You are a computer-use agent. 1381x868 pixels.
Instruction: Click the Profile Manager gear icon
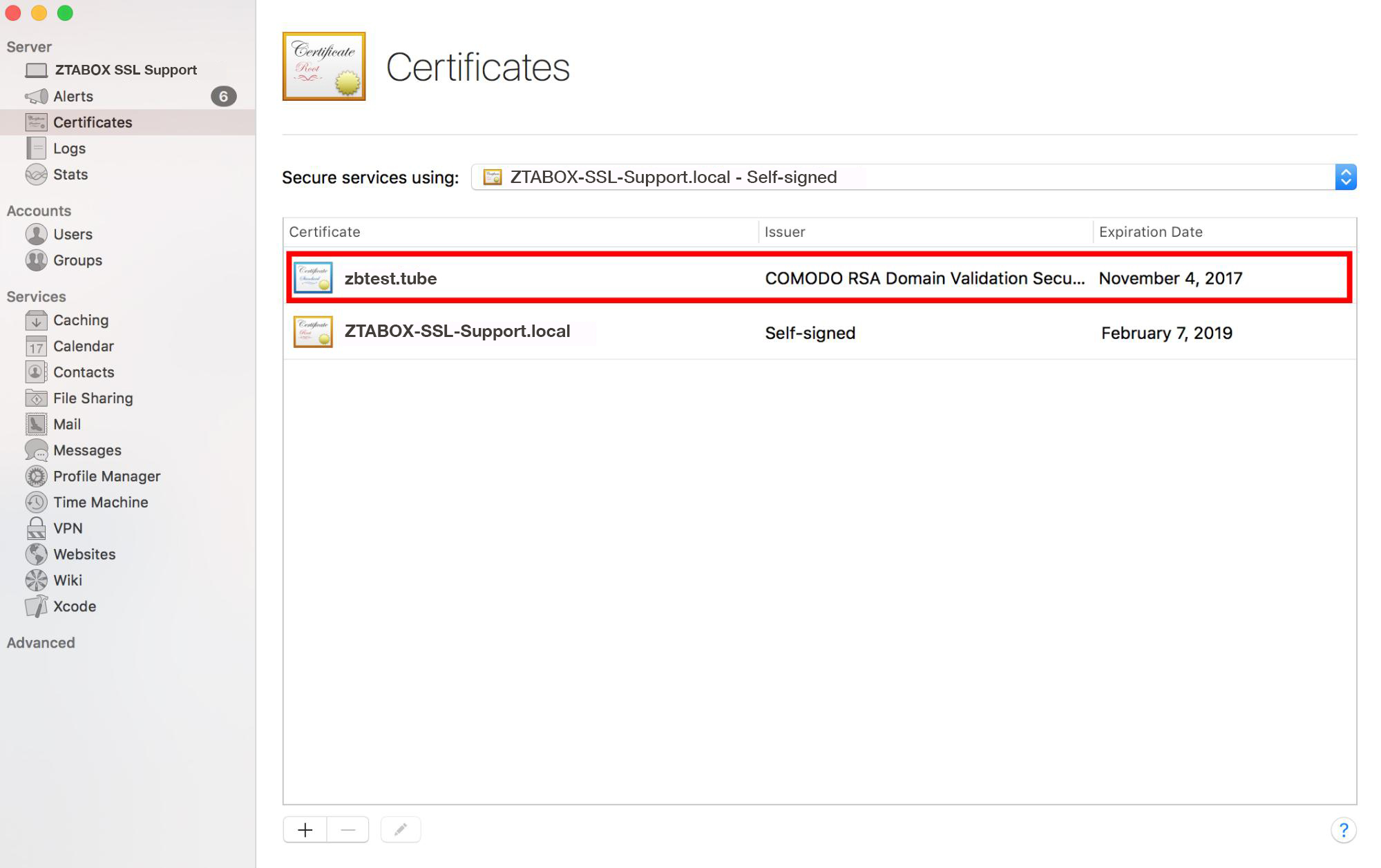pos(36,476)
